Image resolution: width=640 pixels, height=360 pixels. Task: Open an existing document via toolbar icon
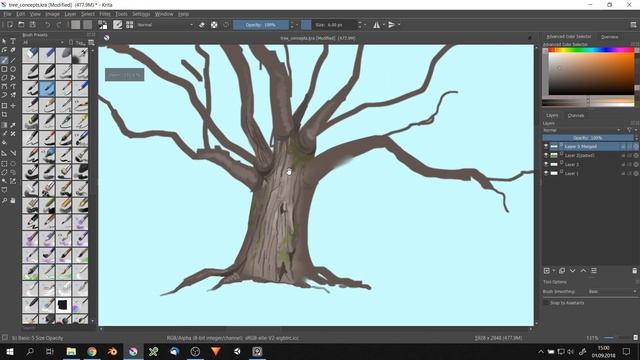pos(21,25)
